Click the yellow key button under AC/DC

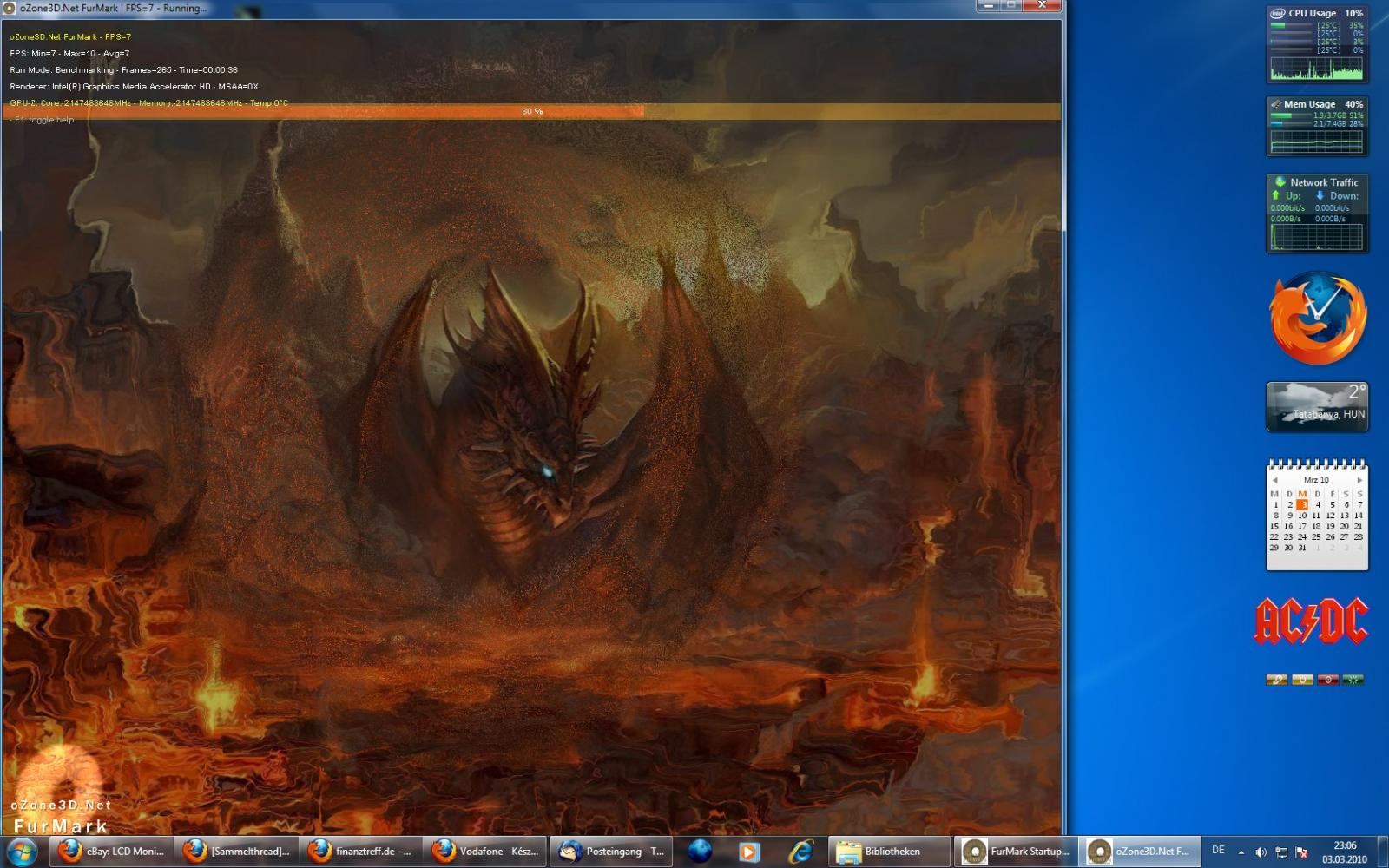tap(1276, 680)
